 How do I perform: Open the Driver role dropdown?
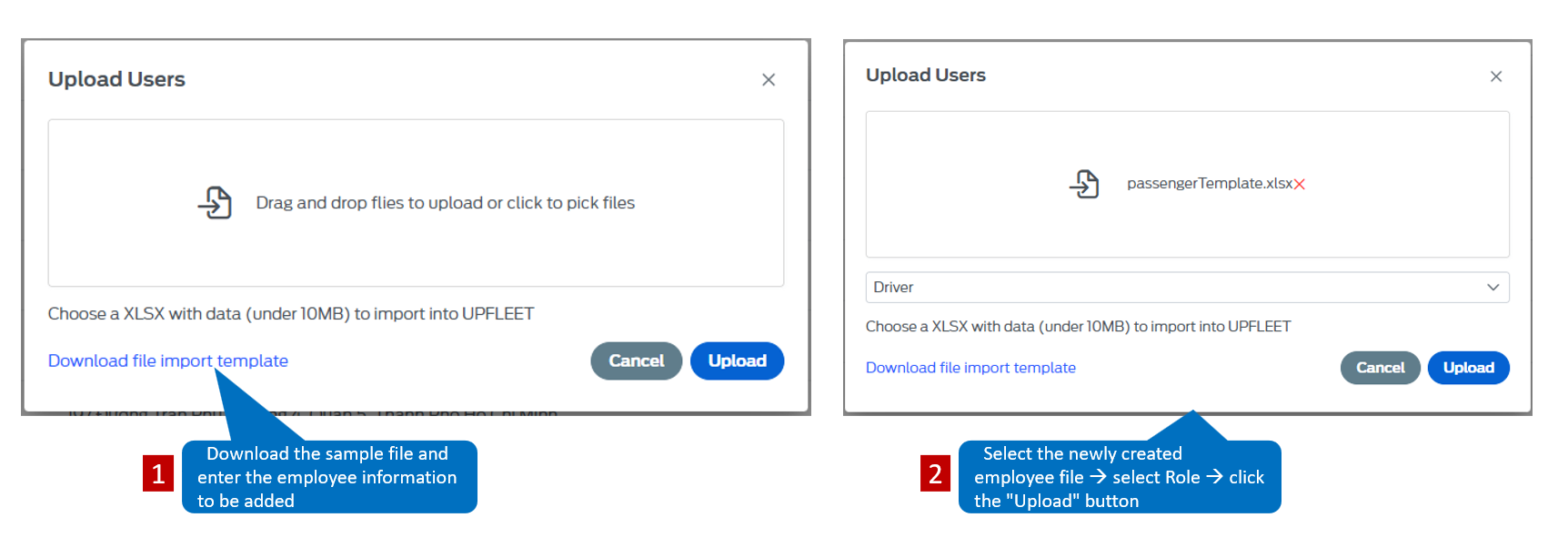coord(1187,287)
